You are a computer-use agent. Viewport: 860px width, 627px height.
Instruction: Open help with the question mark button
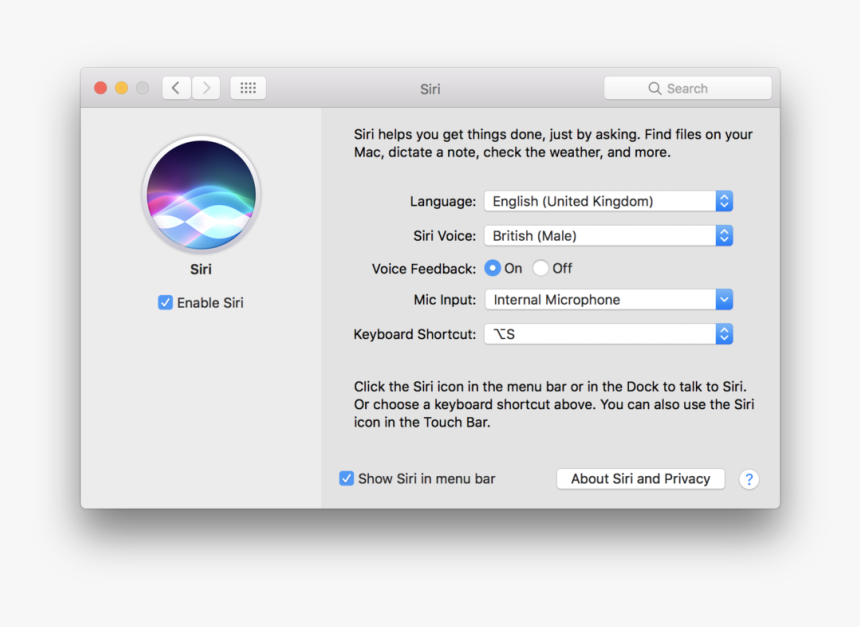[x=749, y=479]
